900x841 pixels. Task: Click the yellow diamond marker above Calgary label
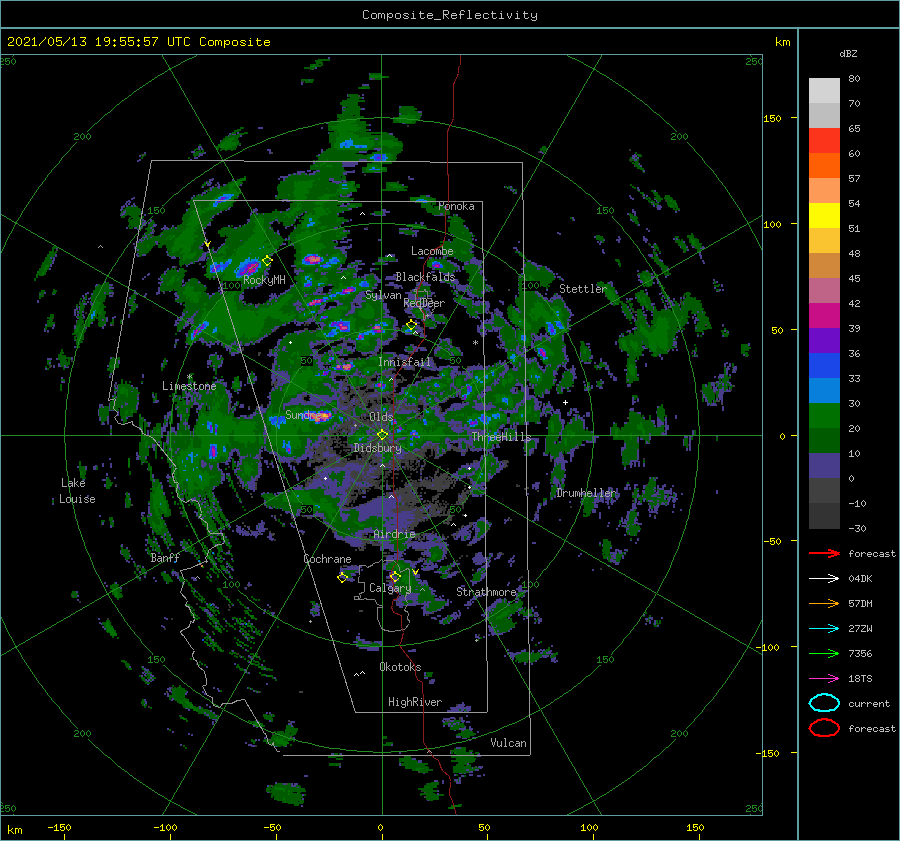click(x=395, y=576)
